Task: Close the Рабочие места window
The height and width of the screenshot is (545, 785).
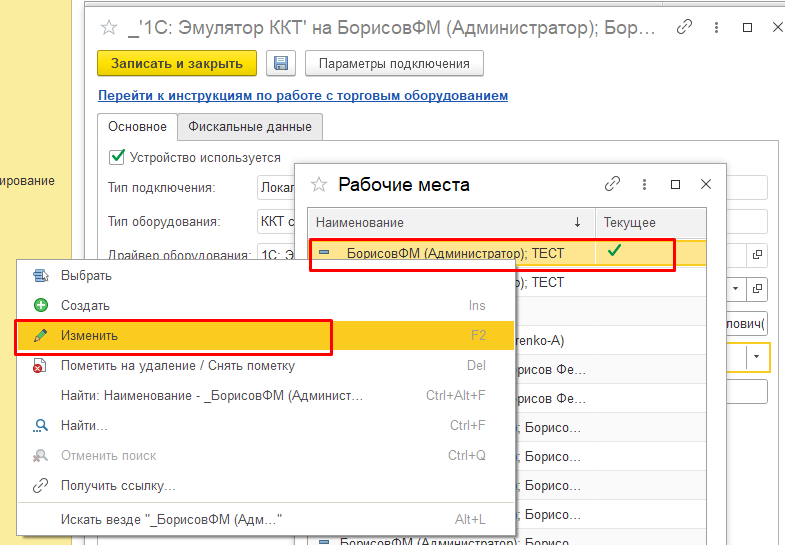Action: click(706, 184)
